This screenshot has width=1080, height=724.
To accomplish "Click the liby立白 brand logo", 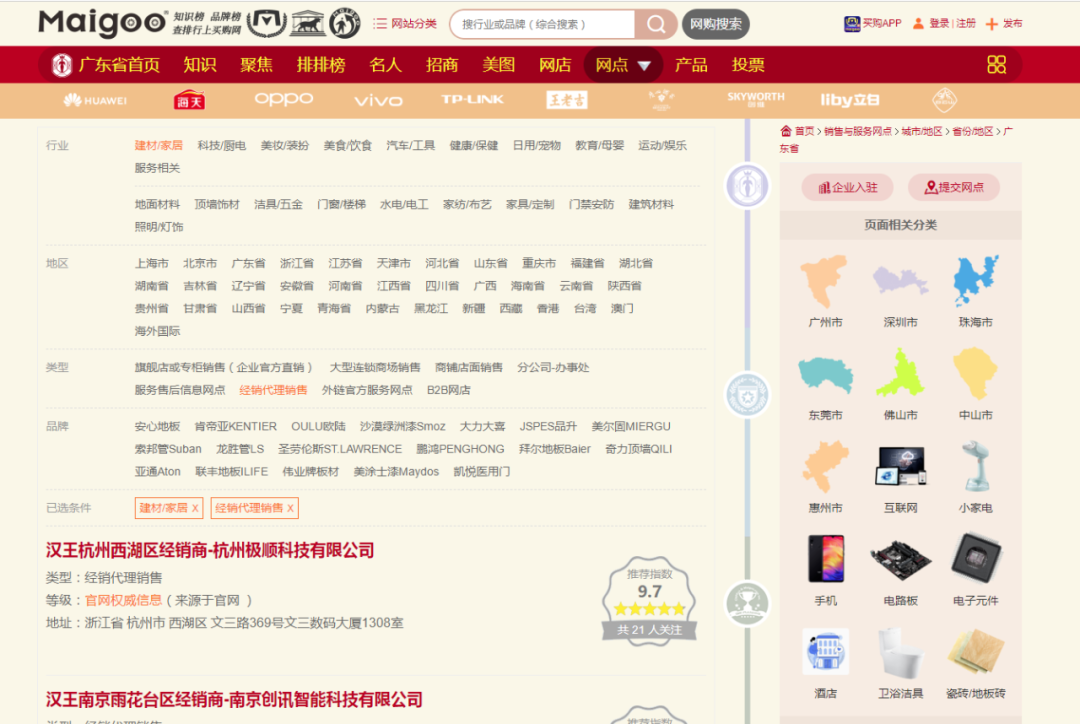I will (850, 100).
